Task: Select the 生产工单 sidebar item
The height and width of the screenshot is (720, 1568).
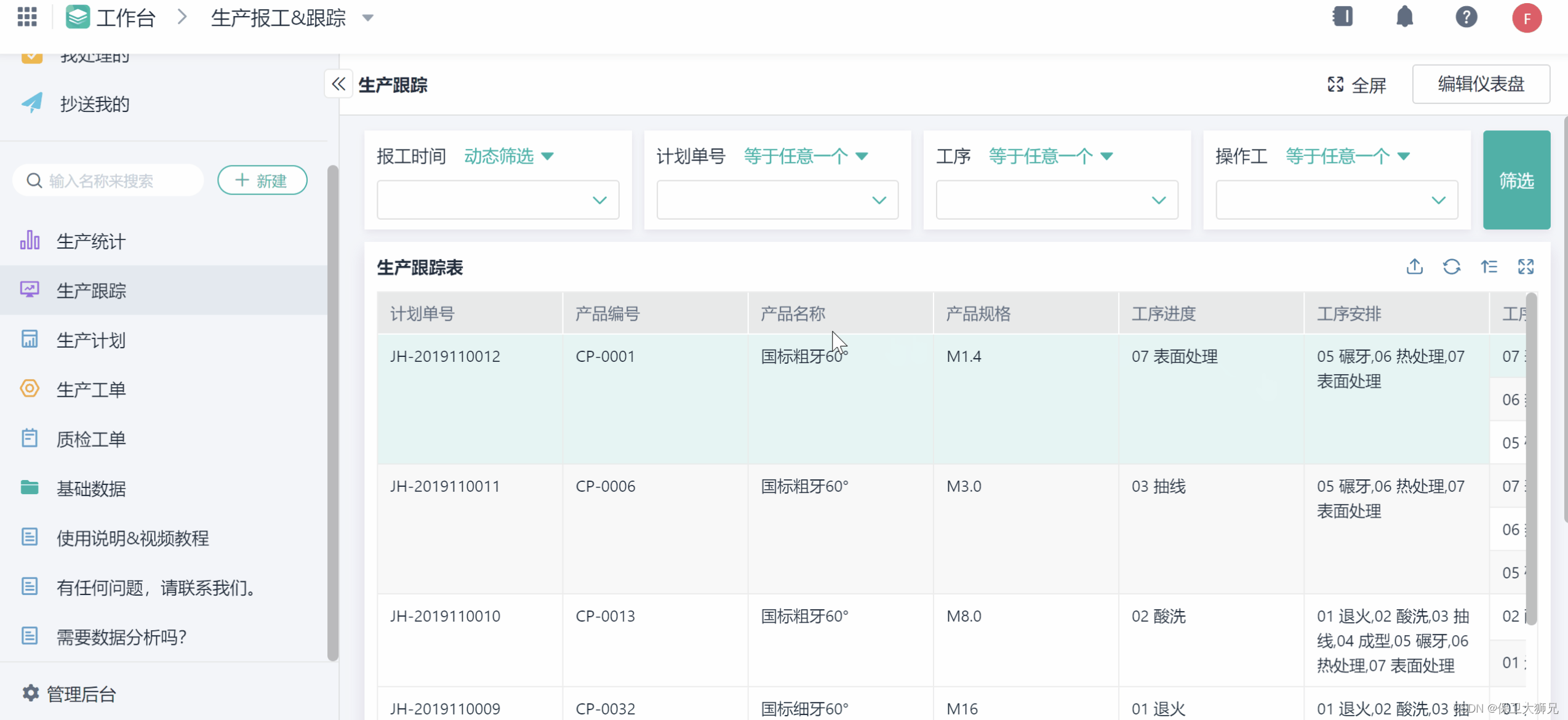Action: pos(91,389)
